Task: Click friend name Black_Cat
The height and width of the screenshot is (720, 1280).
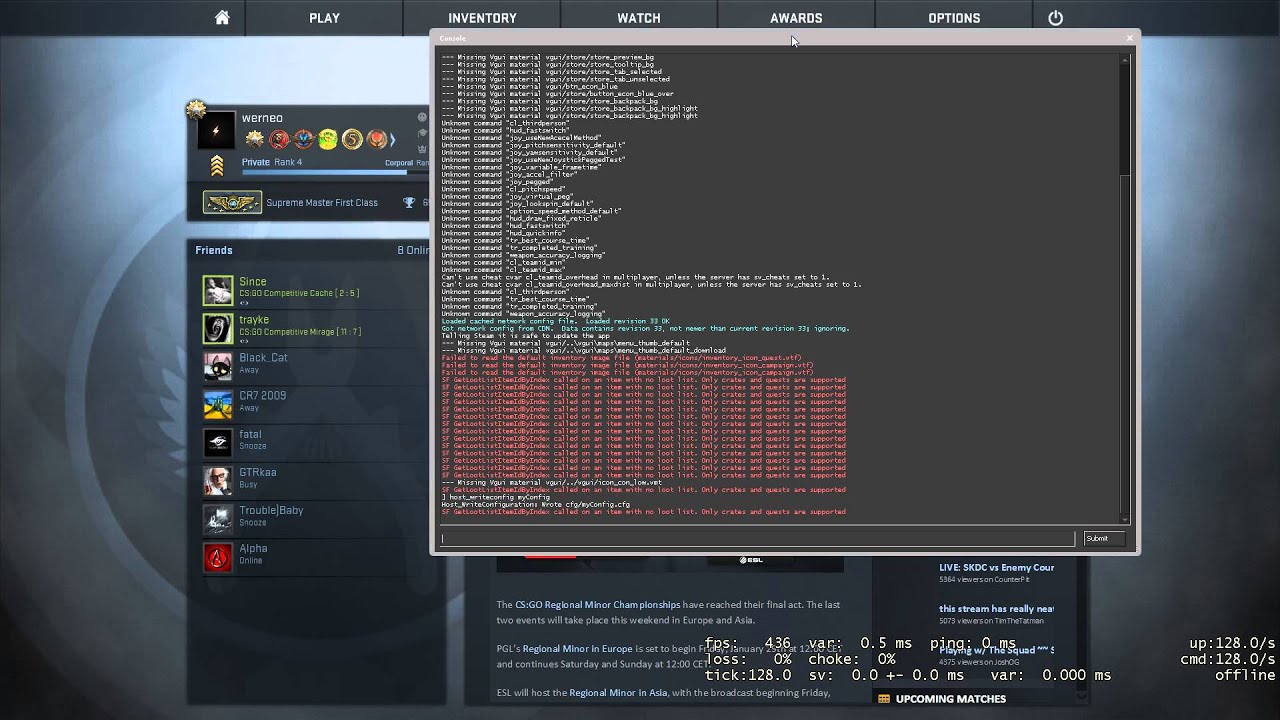Action: 263,358
